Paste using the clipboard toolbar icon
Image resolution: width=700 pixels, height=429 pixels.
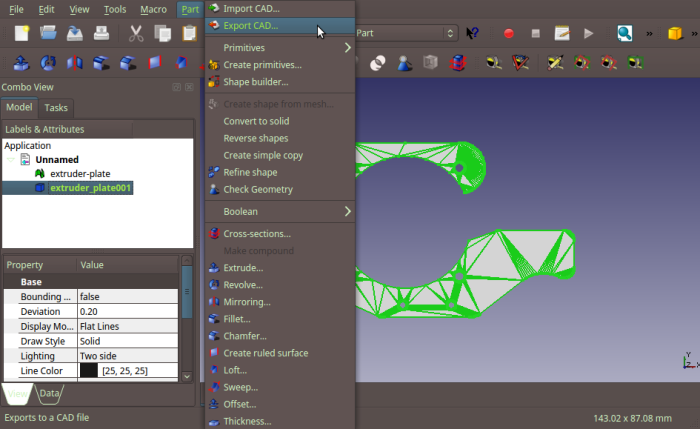coord(189,33)
